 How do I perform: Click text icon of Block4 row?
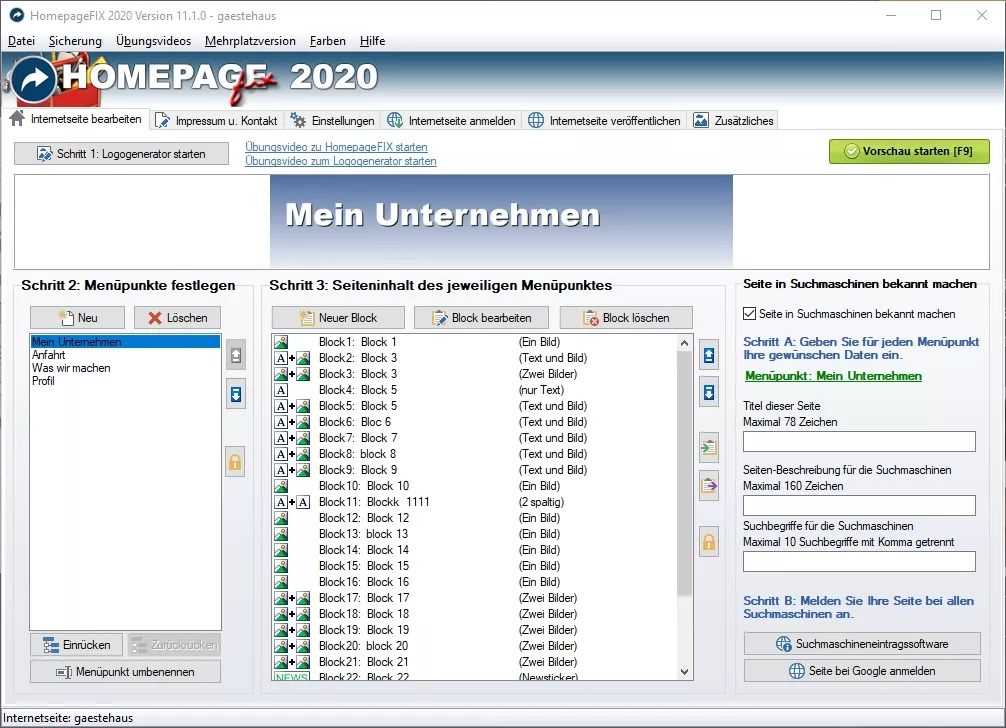coord(281,390)
